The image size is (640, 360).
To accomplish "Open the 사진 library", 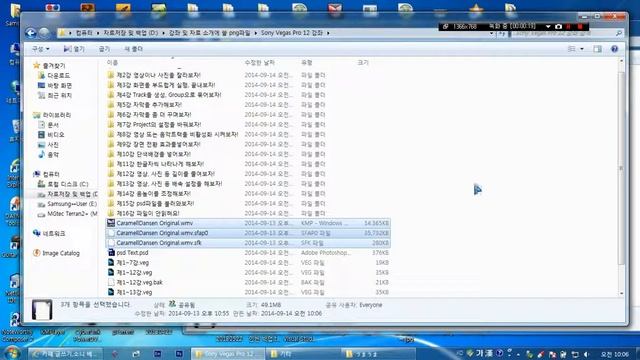I will tap(53, 144).
